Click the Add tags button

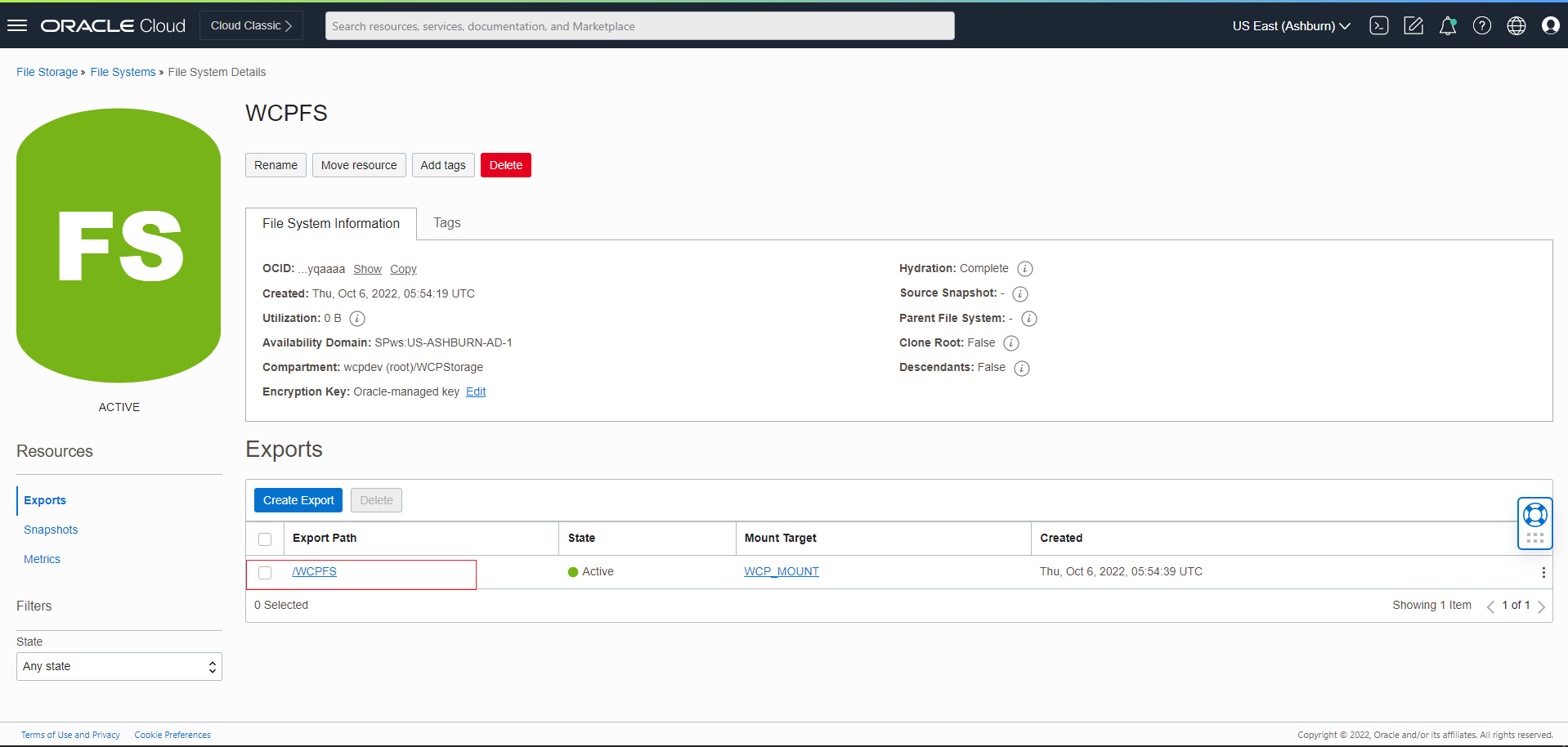(443, 165)
